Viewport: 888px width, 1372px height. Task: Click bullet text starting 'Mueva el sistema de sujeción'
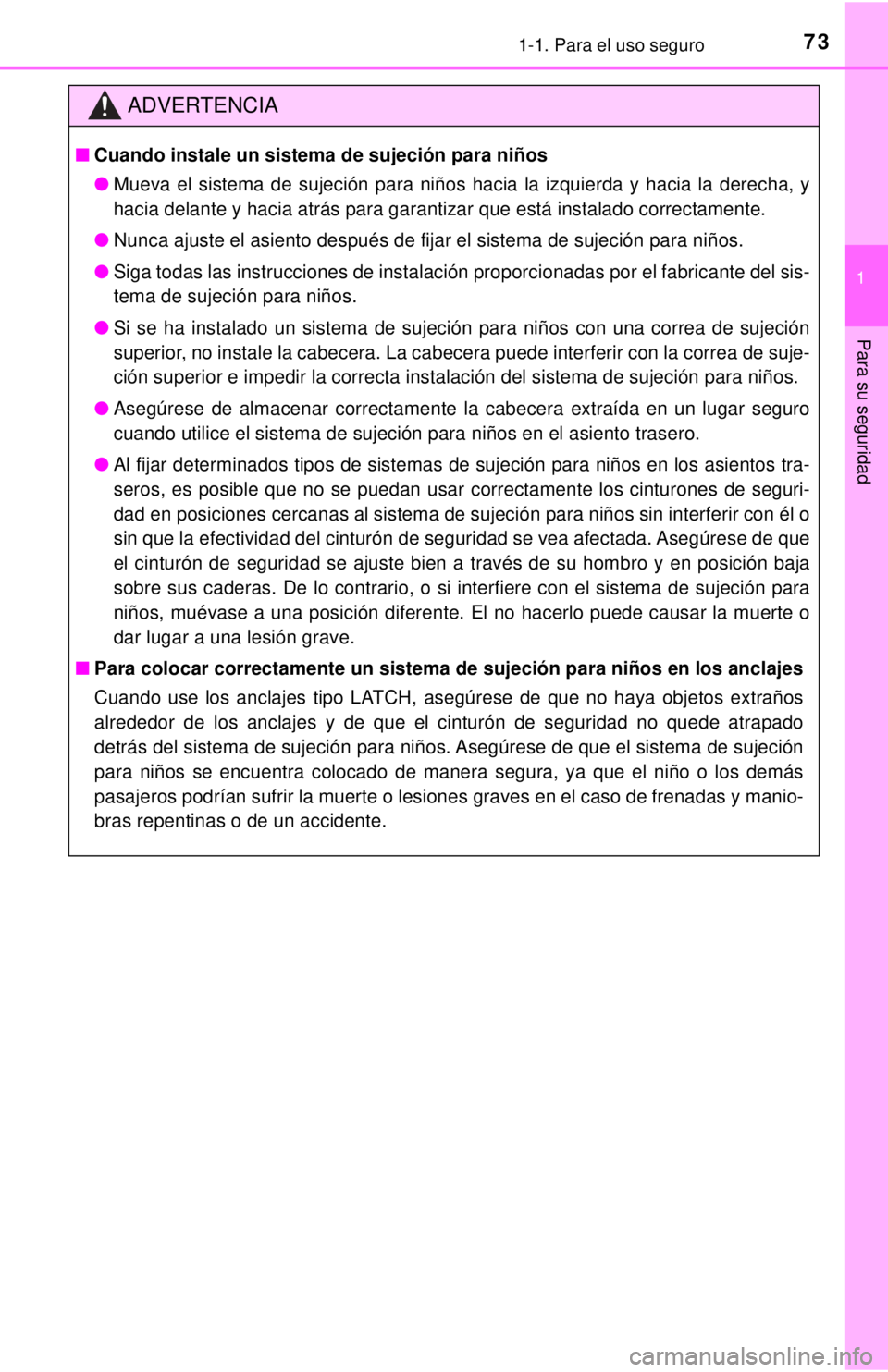(x=462, y=197)
